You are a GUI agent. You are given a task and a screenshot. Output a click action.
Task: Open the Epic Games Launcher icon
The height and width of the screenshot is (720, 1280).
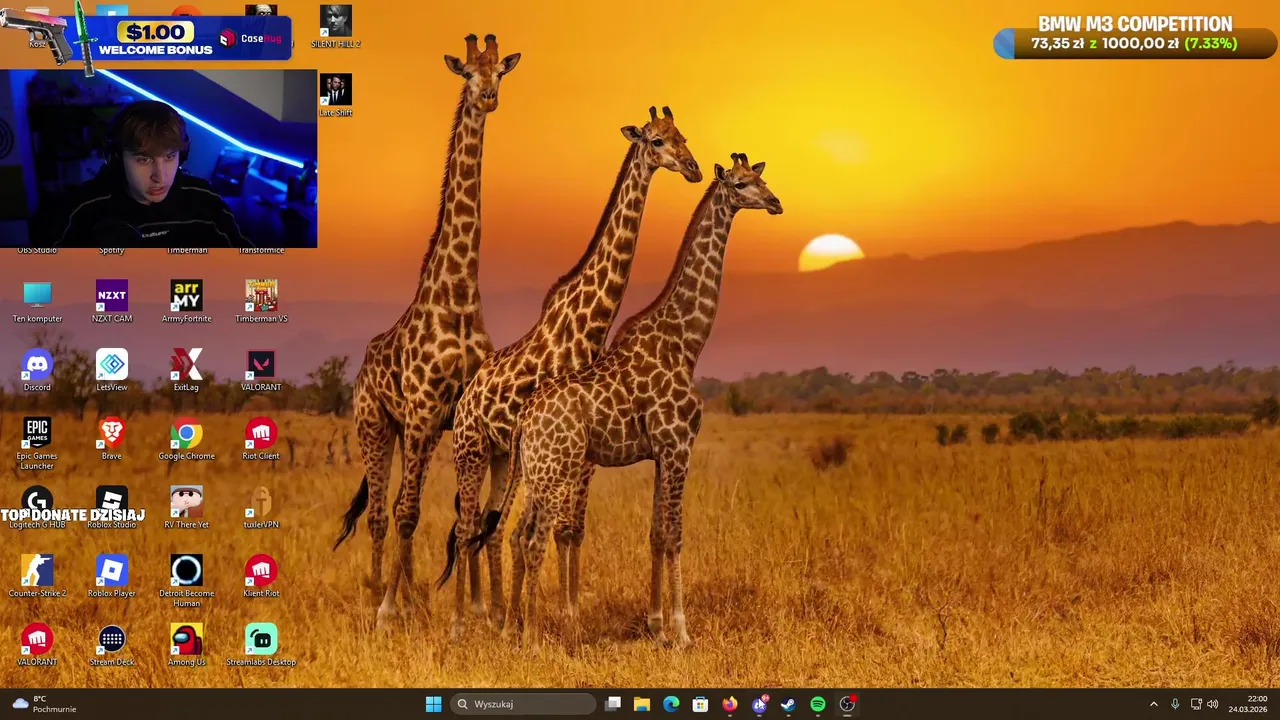[x=37, y=444]
